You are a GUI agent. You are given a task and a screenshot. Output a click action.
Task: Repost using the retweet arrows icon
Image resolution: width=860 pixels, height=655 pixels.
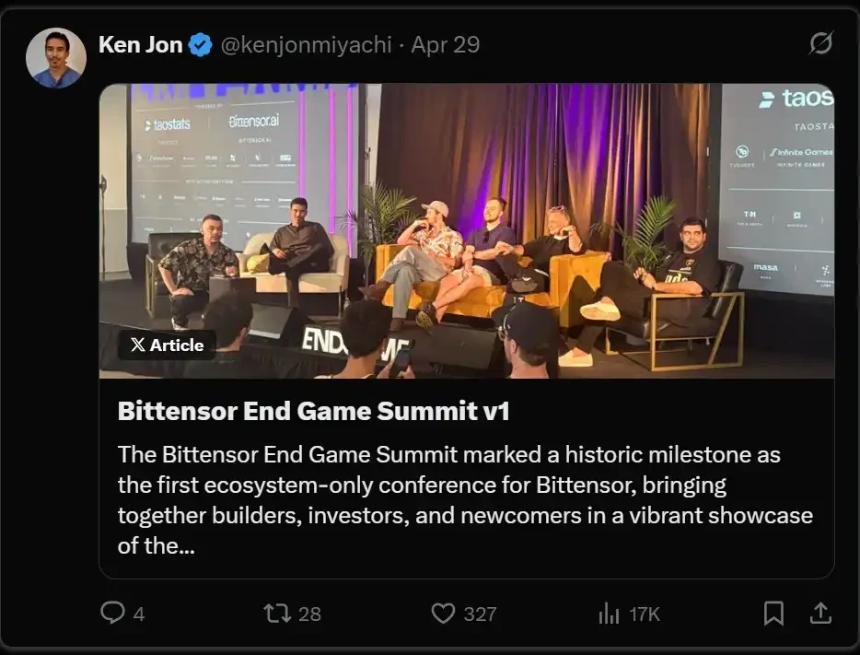tap(277, 612)
